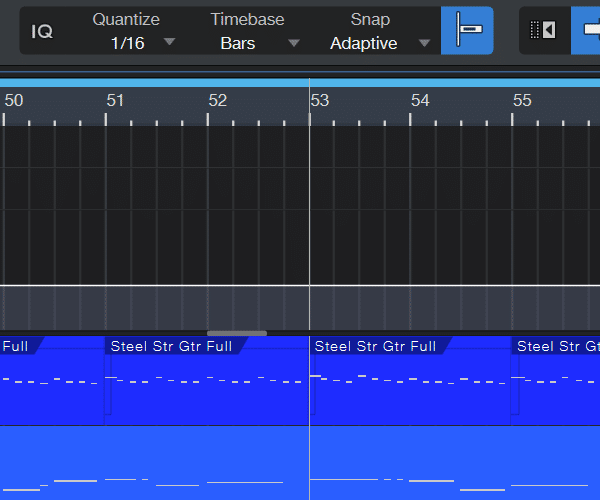Click the IQ input quantize button
The height and width of the screenshot is (500, 600).
click(42, 31)
